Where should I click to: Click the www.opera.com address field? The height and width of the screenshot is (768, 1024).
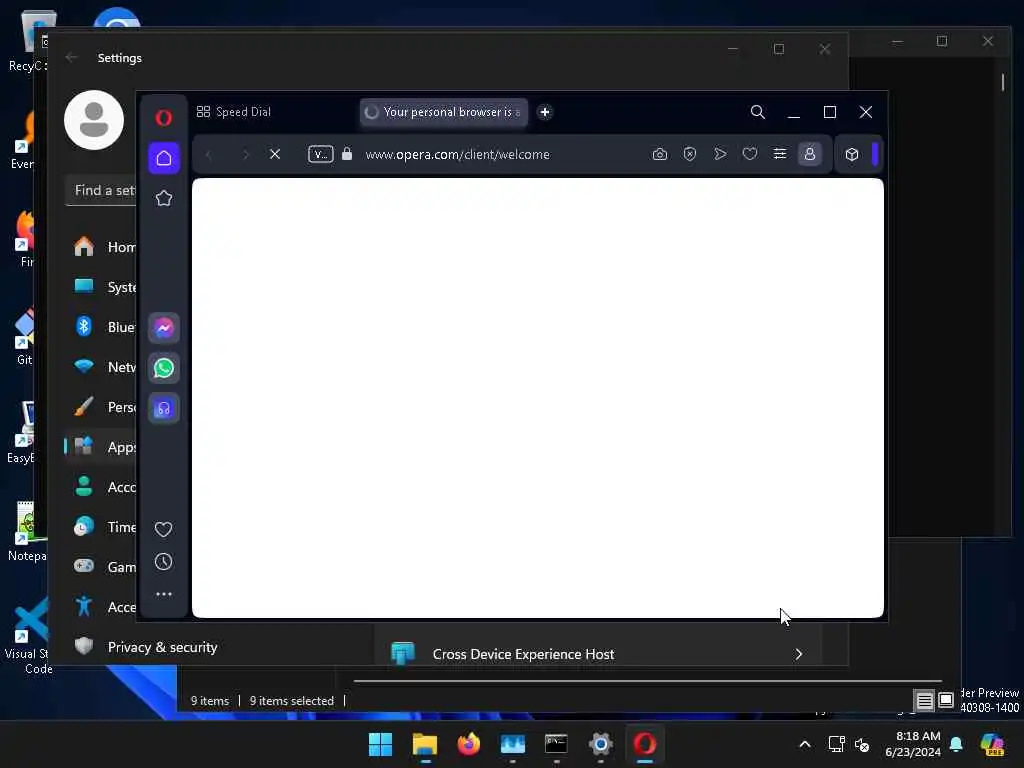[457, 154]
